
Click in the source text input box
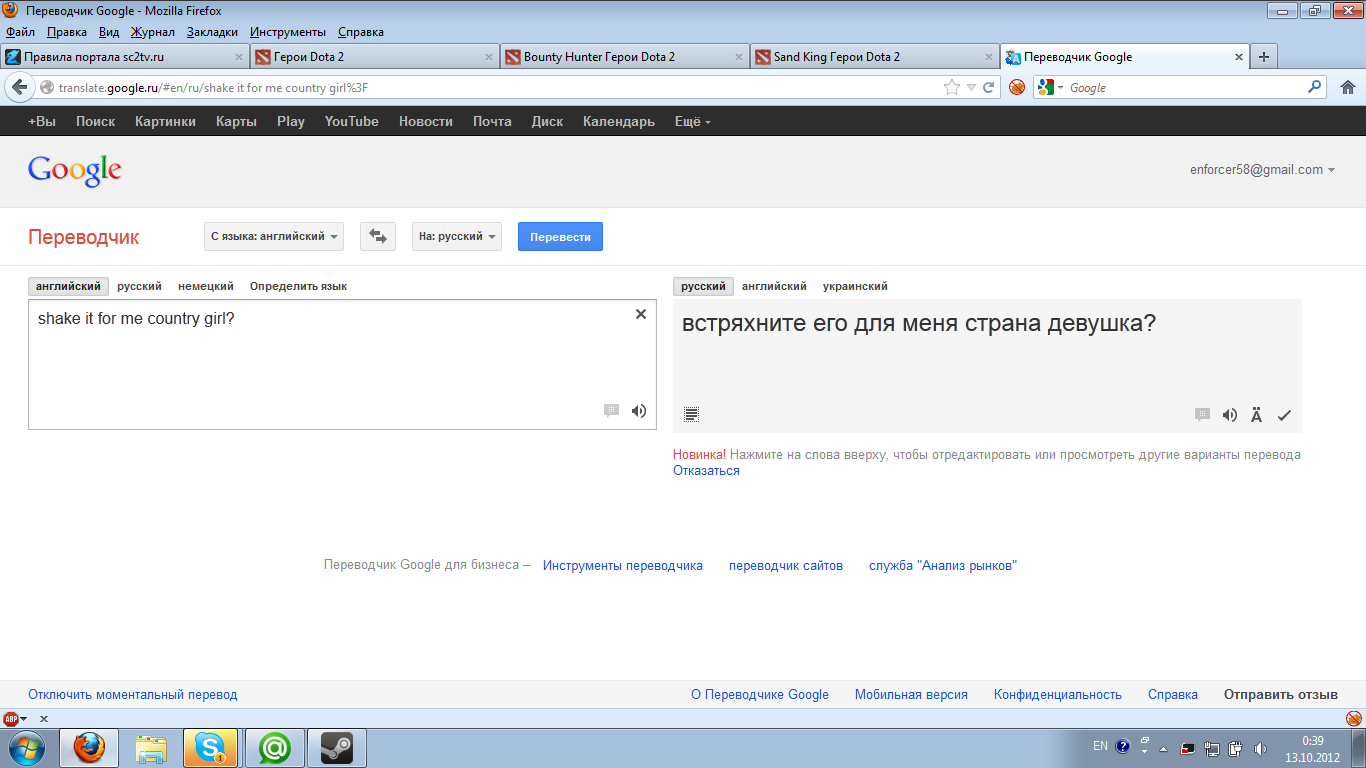(x=342, y=365)
